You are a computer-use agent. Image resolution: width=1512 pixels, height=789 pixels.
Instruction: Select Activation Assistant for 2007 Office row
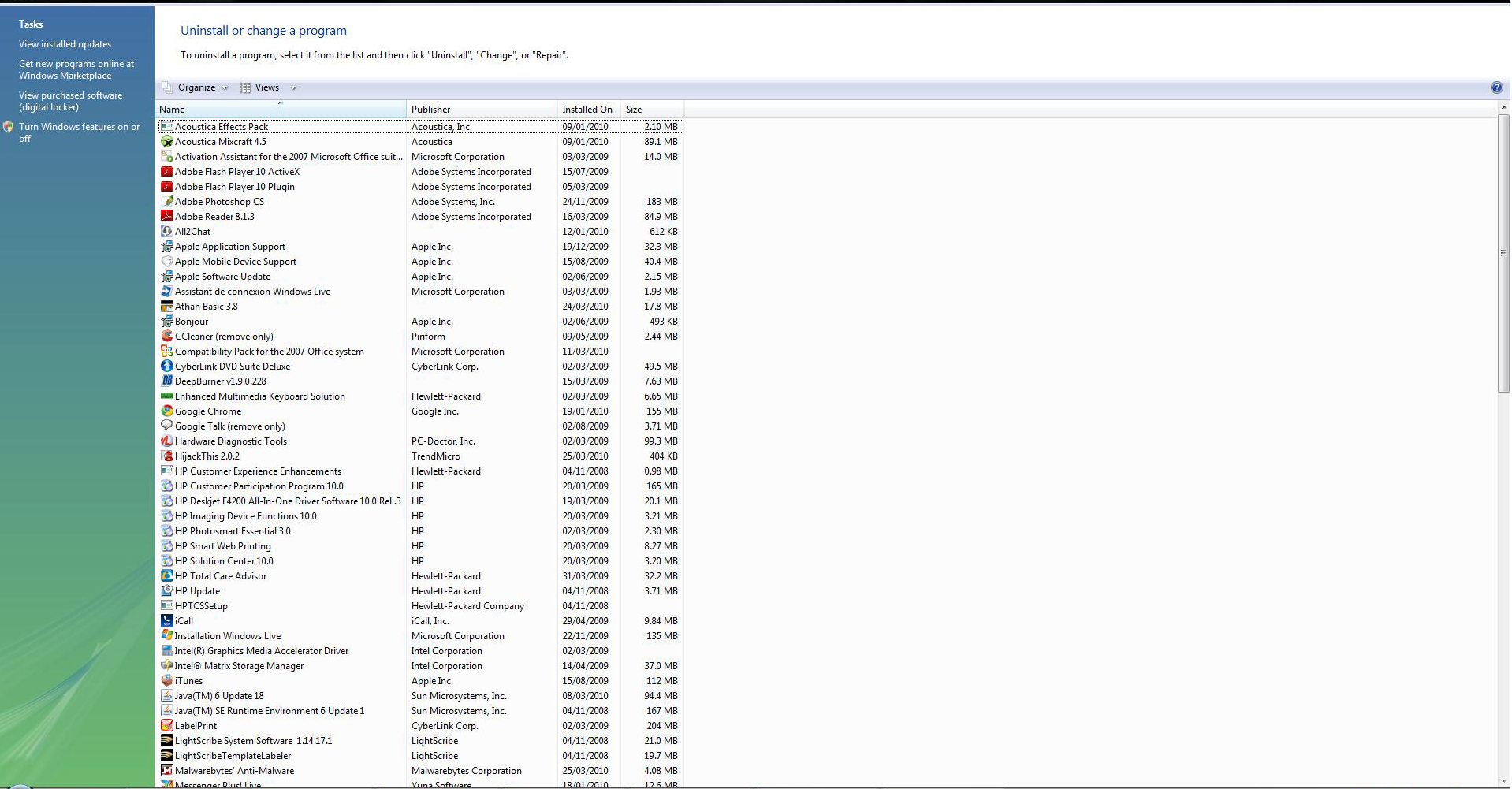pos(421,157)
